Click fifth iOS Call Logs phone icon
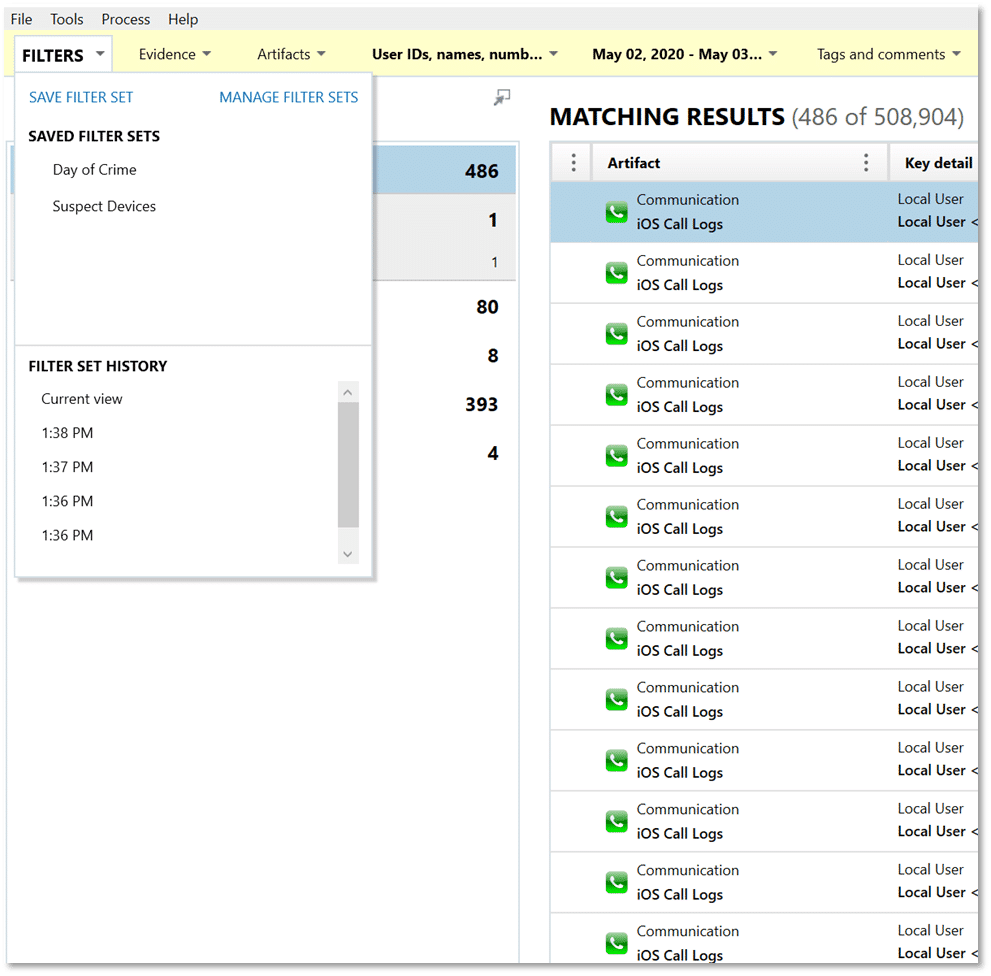Viewport: 991px width, 976px height. coord(616,455)
